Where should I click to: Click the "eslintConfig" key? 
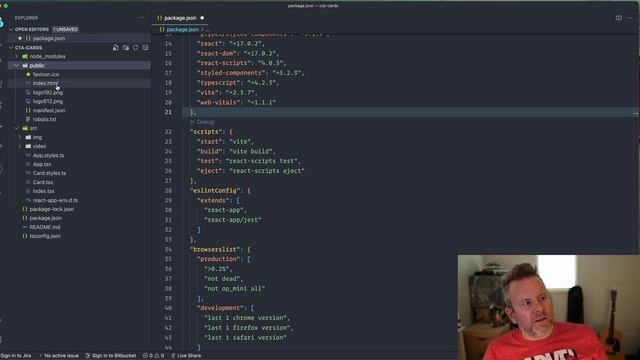point(214,190)
